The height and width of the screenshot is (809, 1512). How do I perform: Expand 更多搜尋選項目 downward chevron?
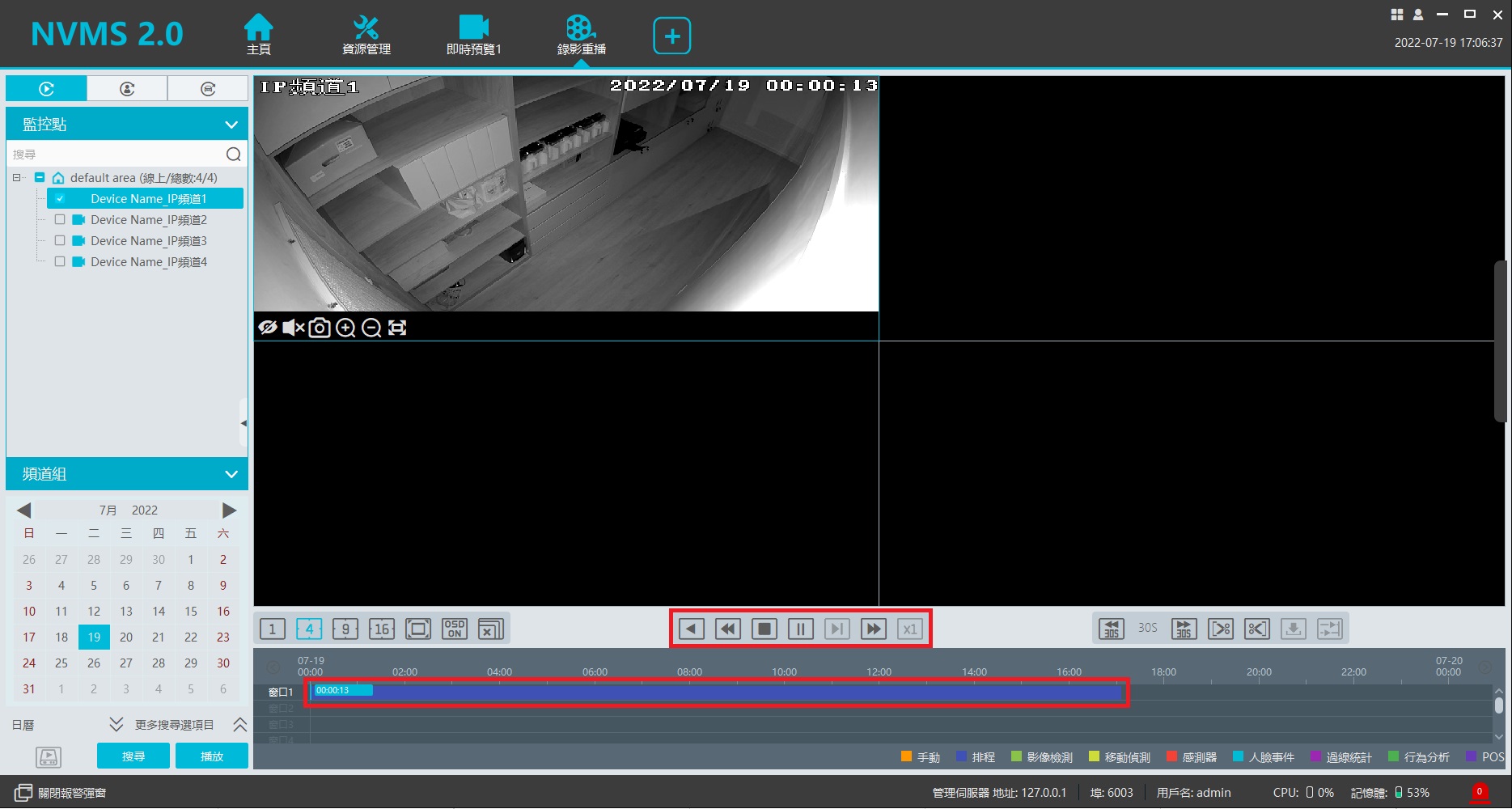tap(116, 724)
